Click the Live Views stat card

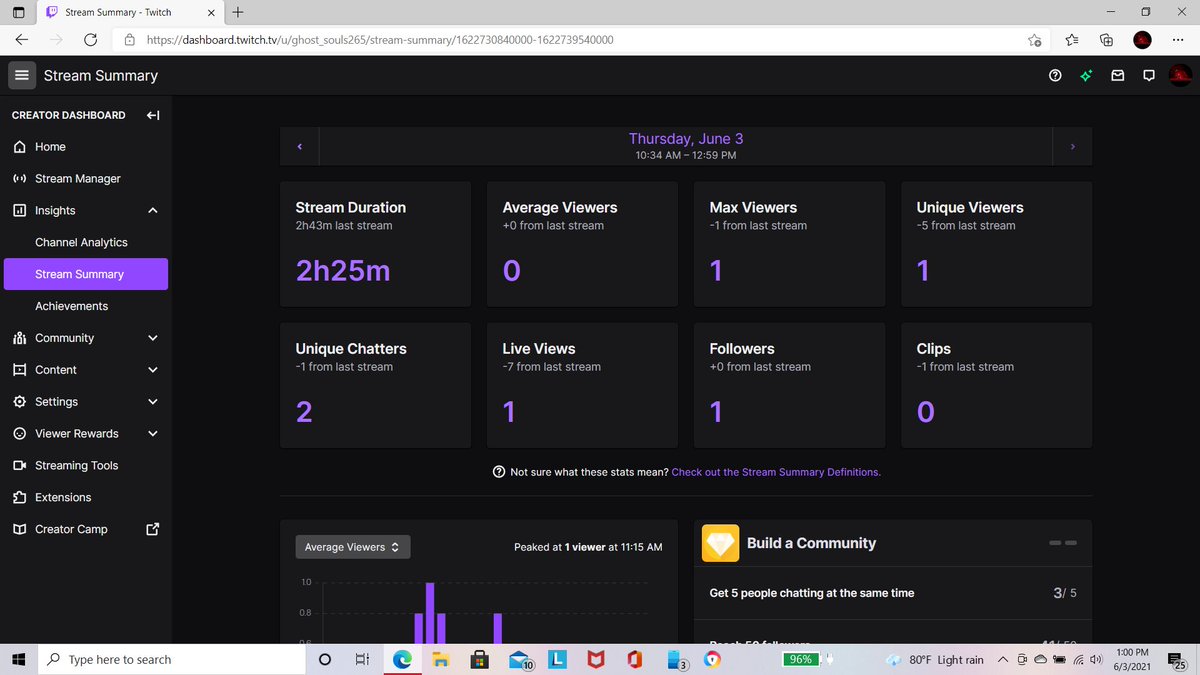click(582, 385)
